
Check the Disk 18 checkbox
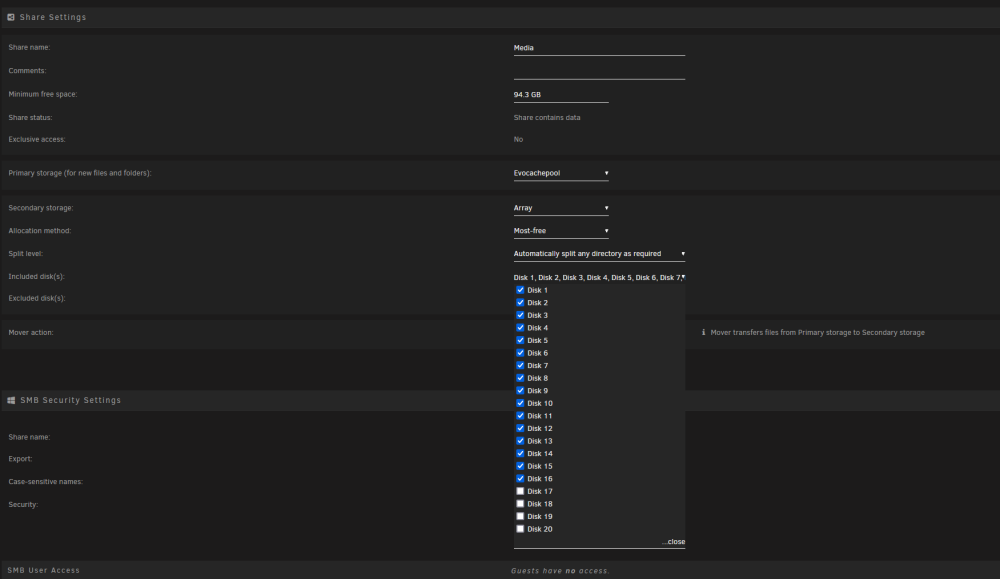click(520, 504)
